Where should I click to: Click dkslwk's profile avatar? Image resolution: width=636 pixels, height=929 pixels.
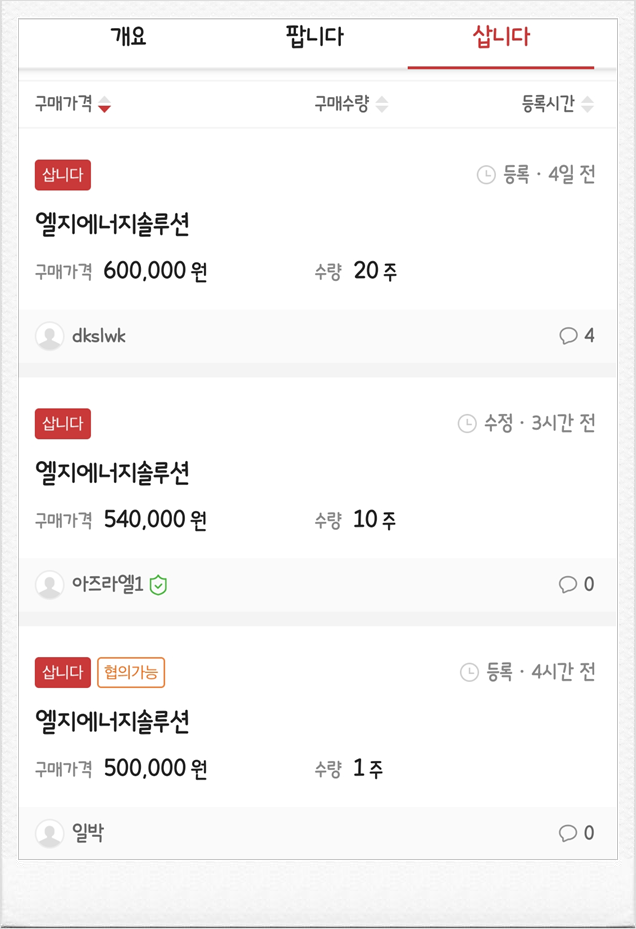(x=50, y=336)
